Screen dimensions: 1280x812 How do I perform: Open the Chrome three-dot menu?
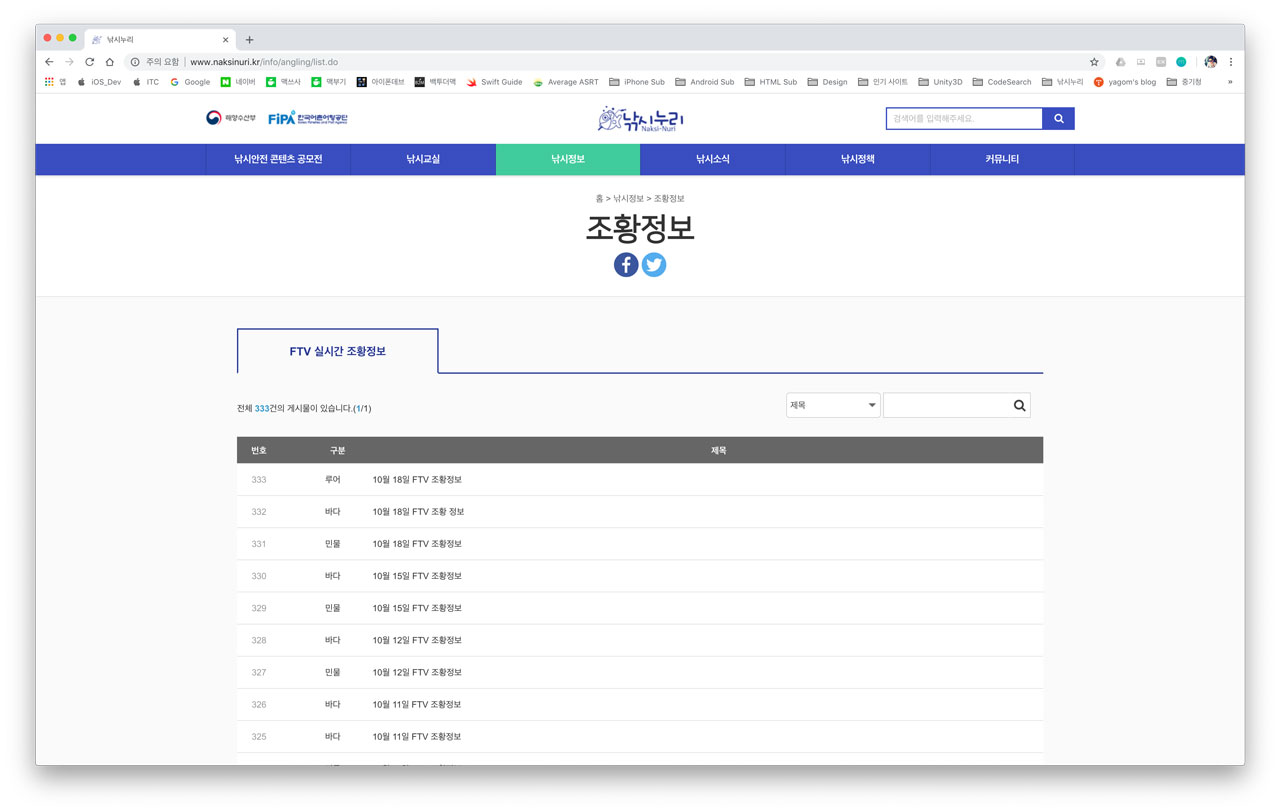[1231, 62]
